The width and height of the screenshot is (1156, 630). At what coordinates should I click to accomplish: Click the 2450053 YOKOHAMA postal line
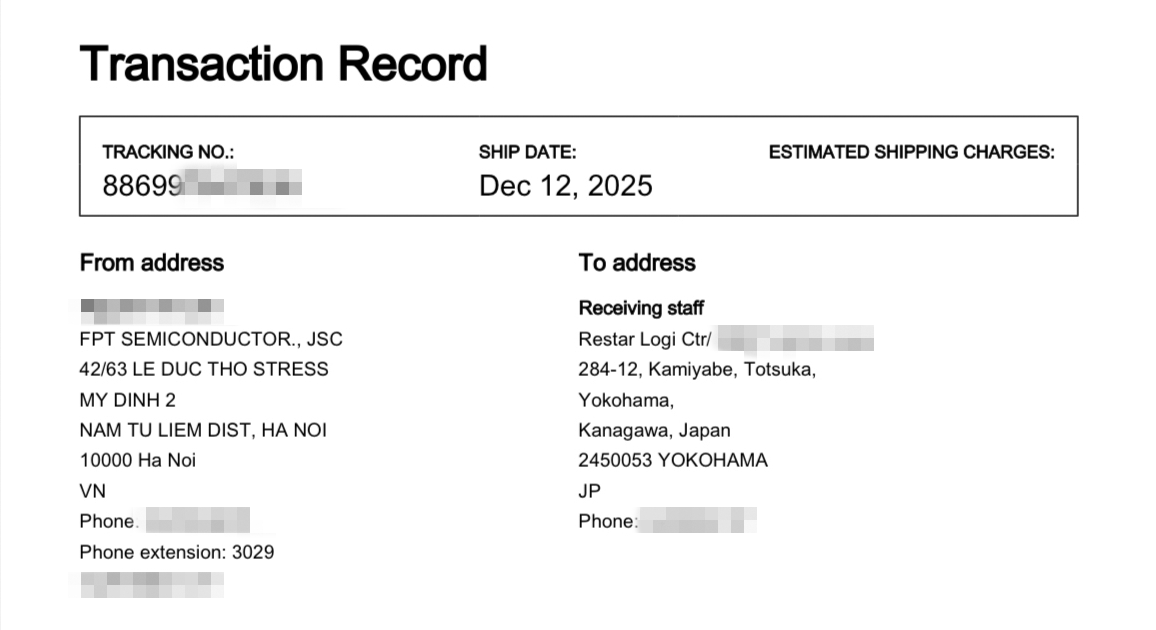[x=672, y=461]
